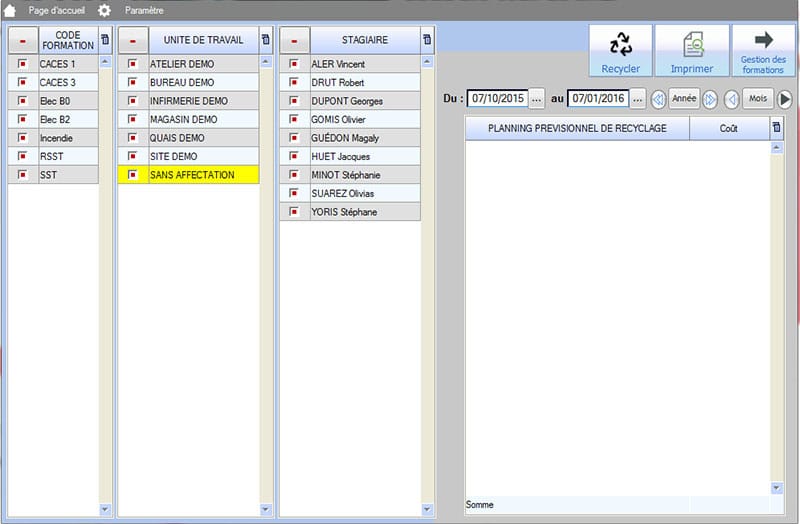Open date picker for Du start date
This screenshot has width=800, height=524.
coord(536,98)
